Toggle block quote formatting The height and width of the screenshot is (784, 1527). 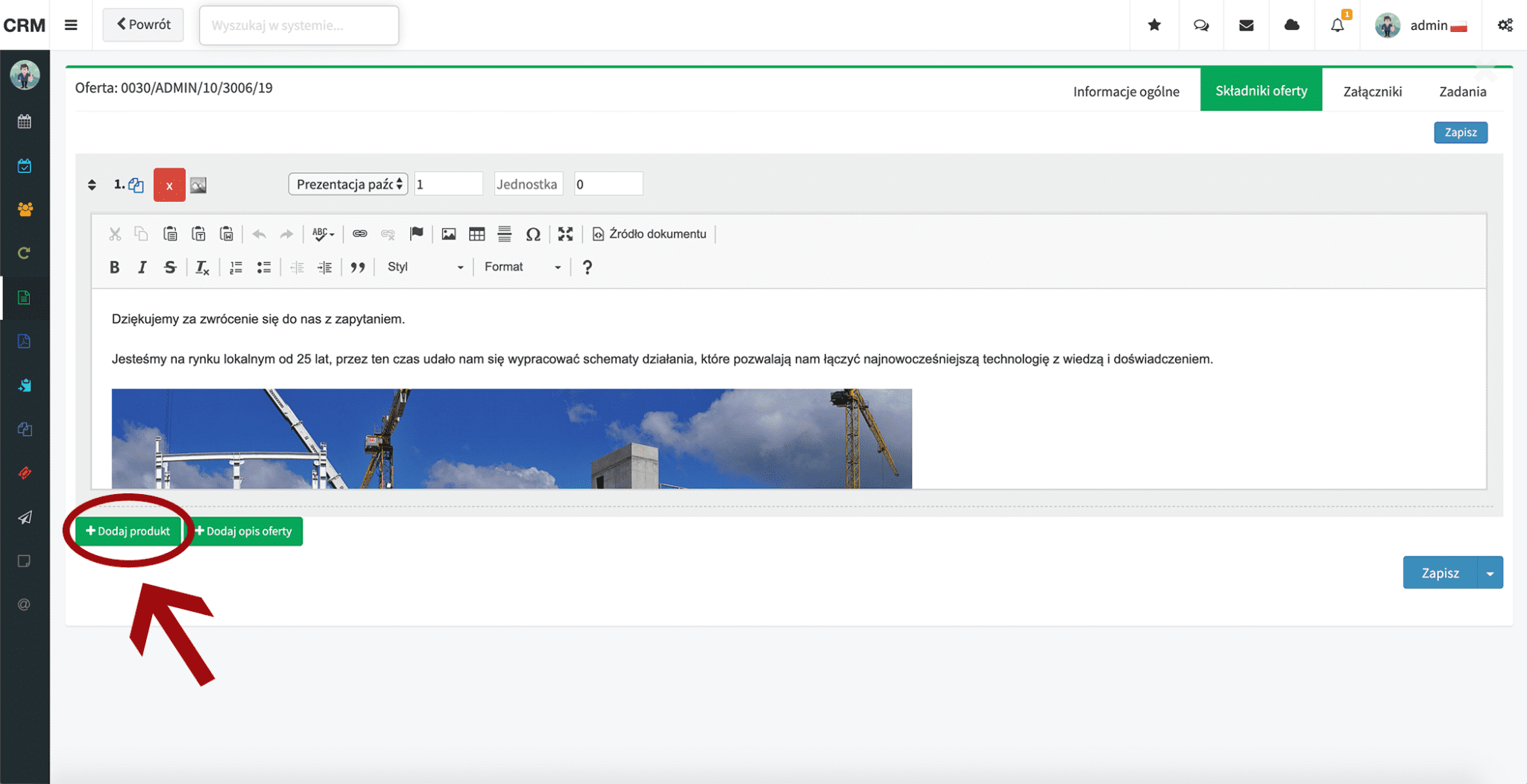click(358, 267)
